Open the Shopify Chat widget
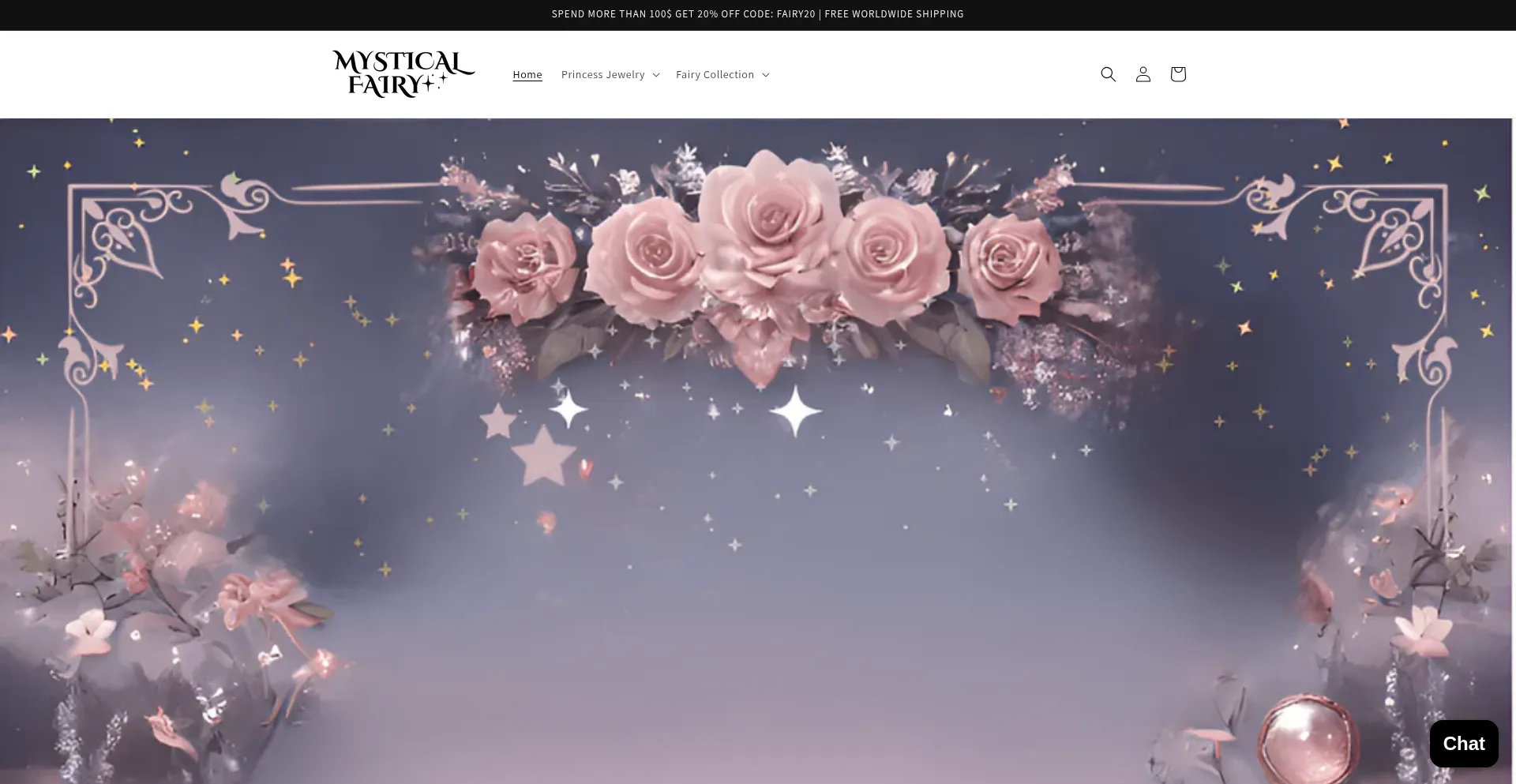 coord(1463,743)
